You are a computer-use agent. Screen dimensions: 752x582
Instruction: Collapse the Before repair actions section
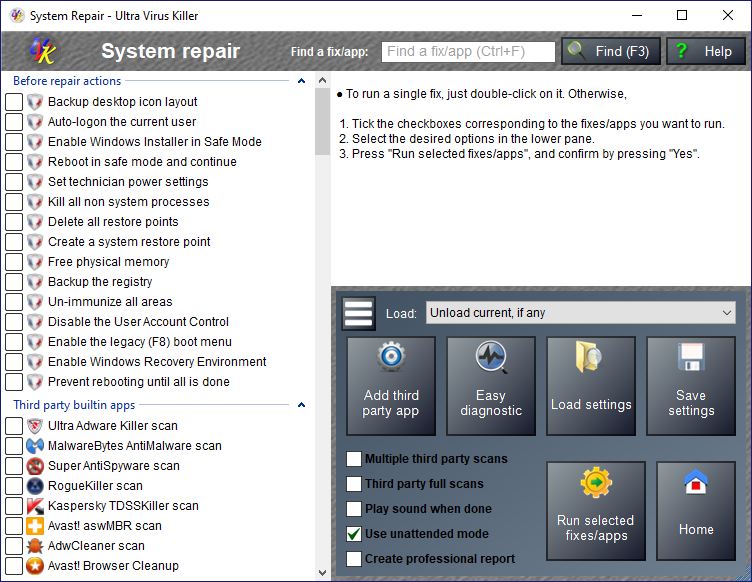(x=302, y=81)
